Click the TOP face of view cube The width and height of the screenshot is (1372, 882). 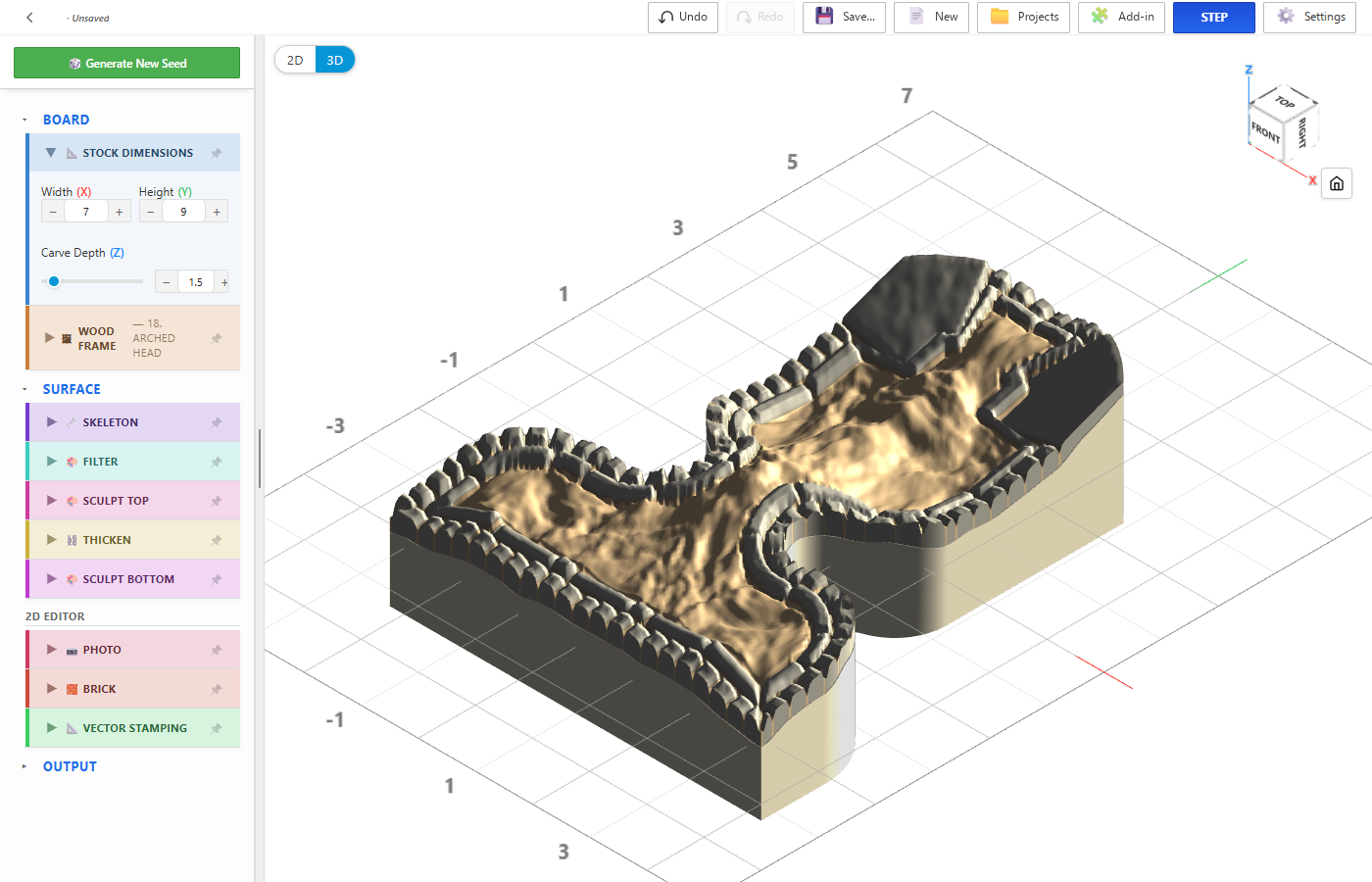coord(1285,102)
